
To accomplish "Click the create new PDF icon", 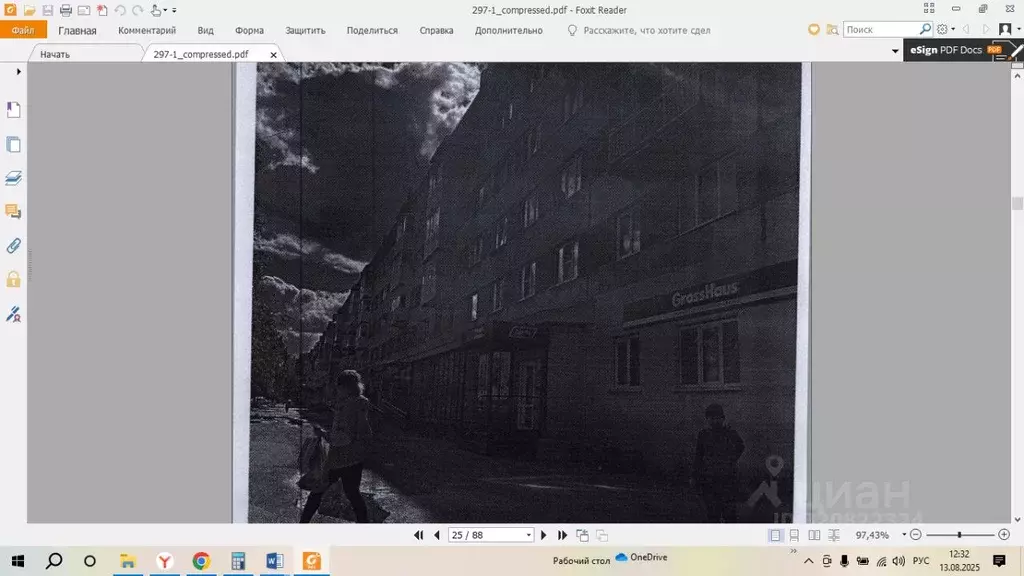I will click(102, 10).
